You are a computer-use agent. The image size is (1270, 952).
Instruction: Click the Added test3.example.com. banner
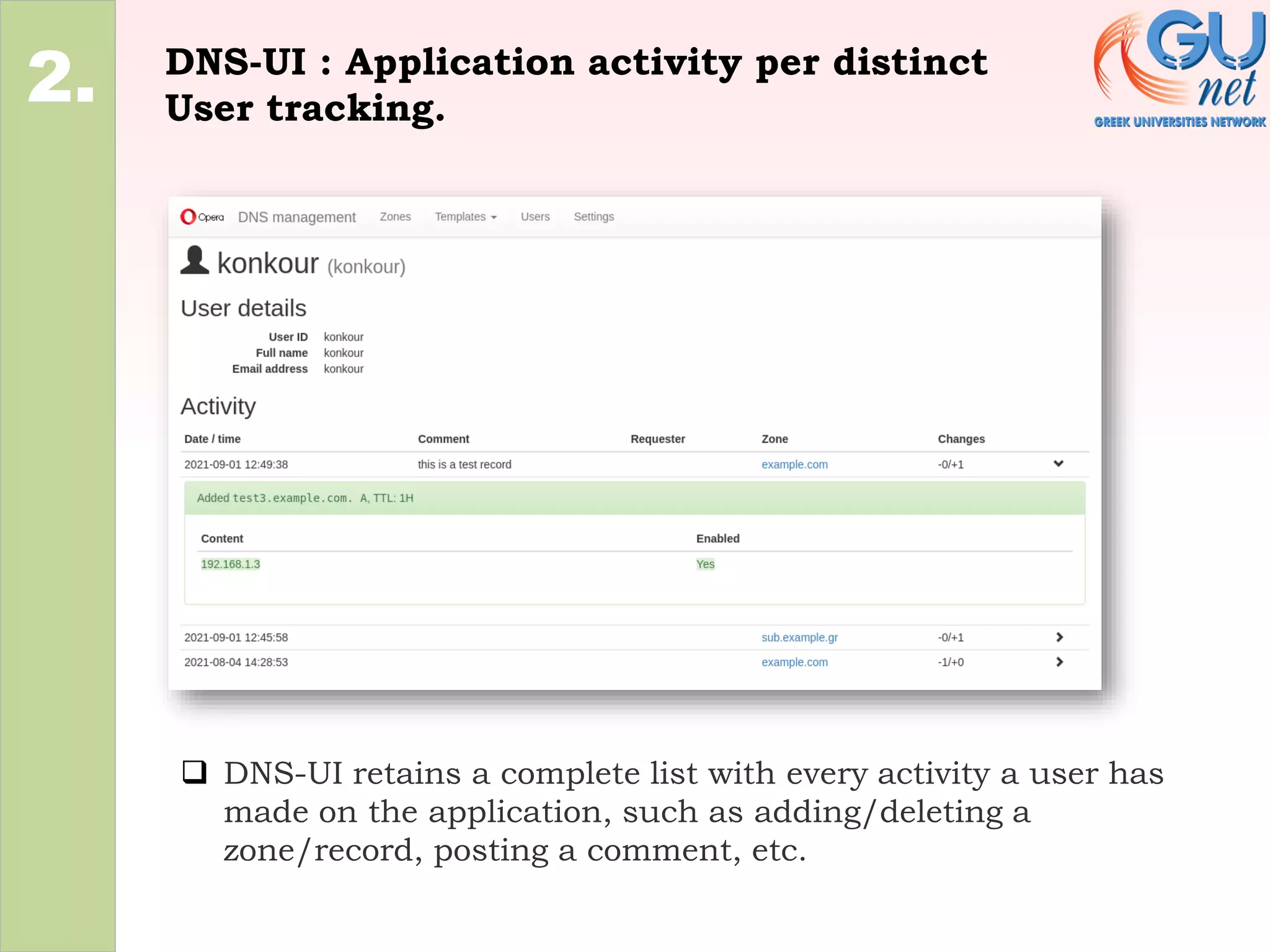[634, 498]
